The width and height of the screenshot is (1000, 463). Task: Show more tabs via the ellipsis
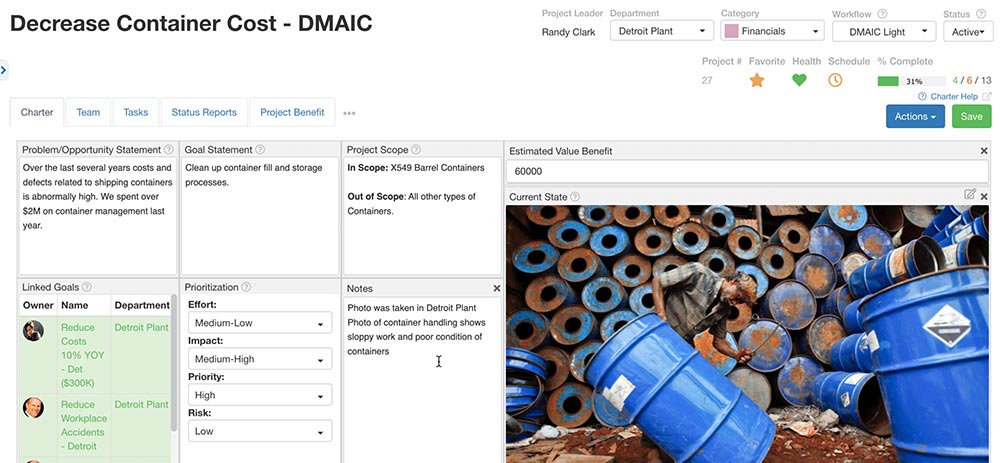349,114
